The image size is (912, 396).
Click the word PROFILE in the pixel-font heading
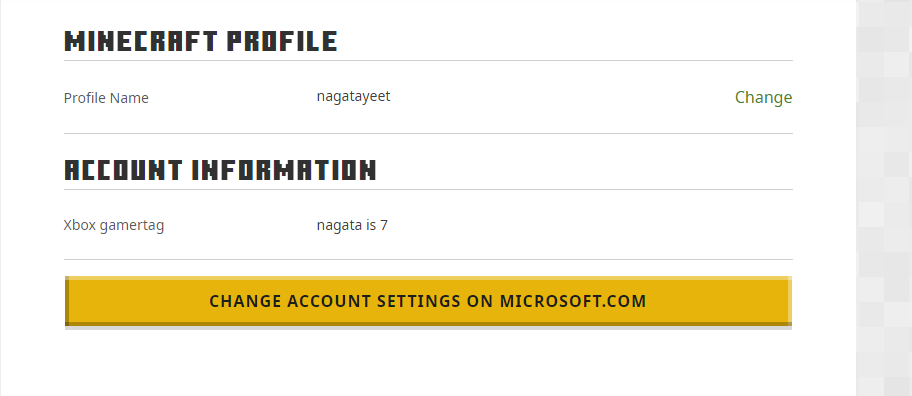click(x=282, y=41)
